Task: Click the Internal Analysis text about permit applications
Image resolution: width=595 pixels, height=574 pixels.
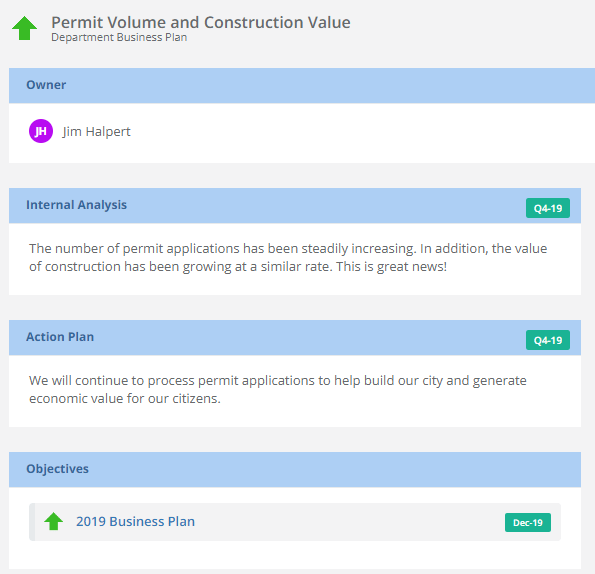Action: [x=288, y=258]
